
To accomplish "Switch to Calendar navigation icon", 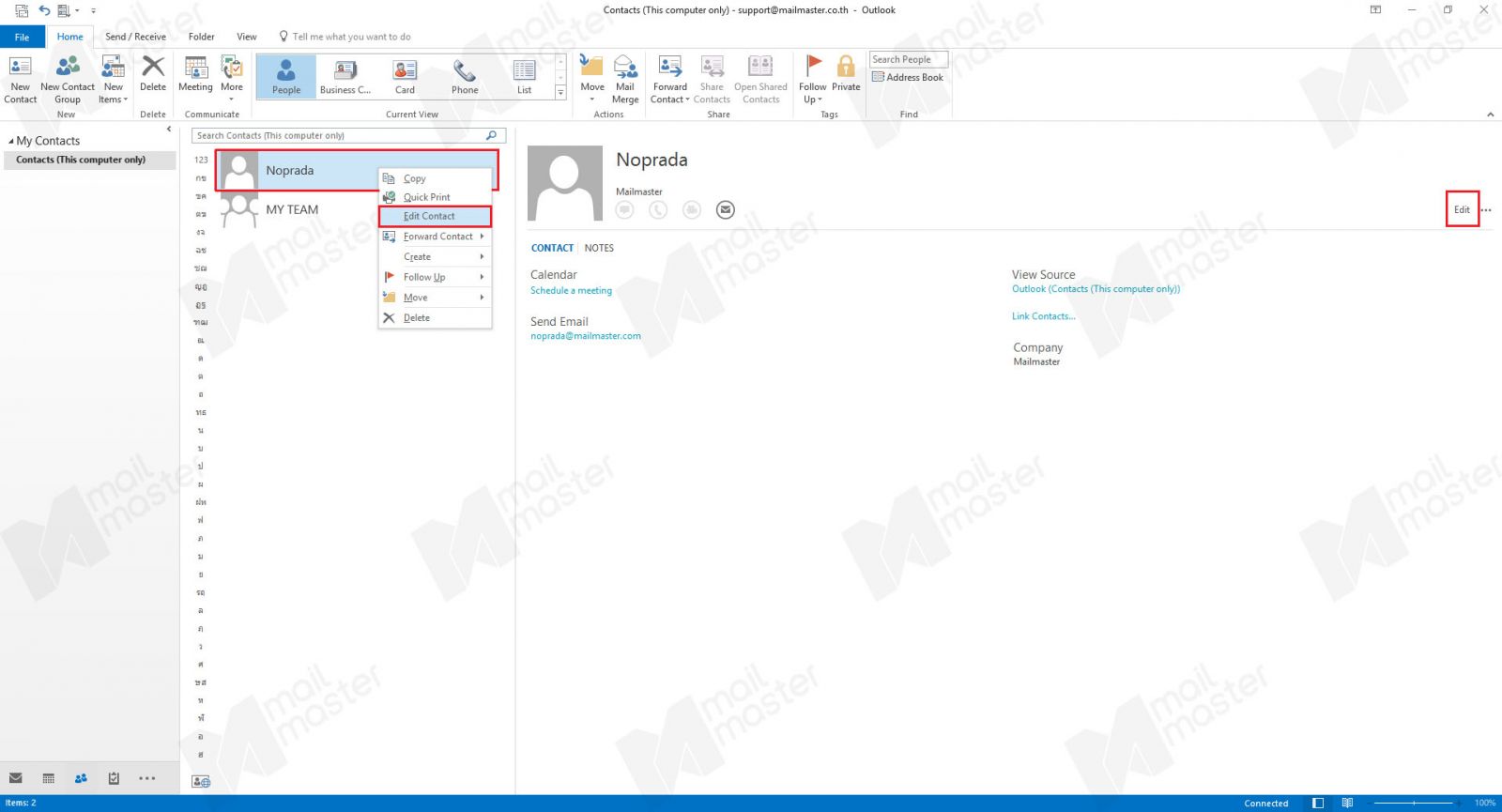I will coord(49,778).
